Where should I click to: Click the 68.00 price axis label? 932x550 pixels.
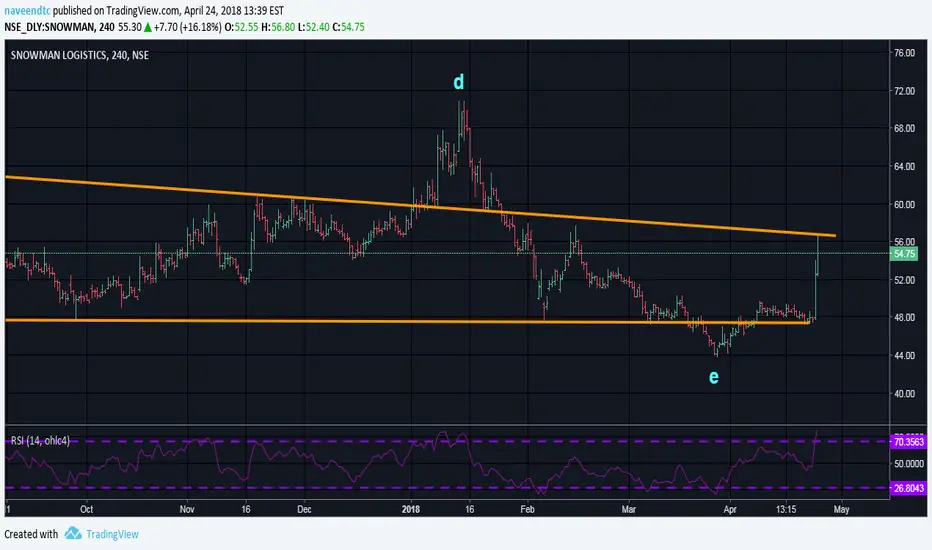coord(904,128)
